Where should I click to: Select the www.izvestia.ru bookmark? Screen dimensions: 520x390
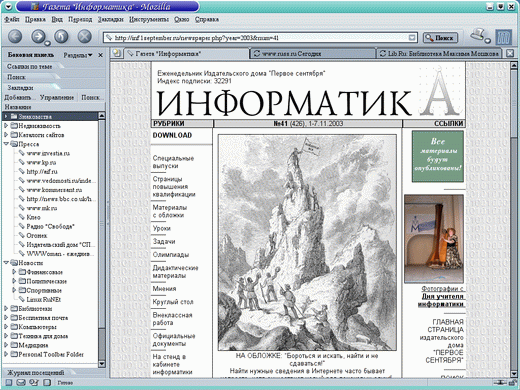pyautogui.click(x=48, y=153)
